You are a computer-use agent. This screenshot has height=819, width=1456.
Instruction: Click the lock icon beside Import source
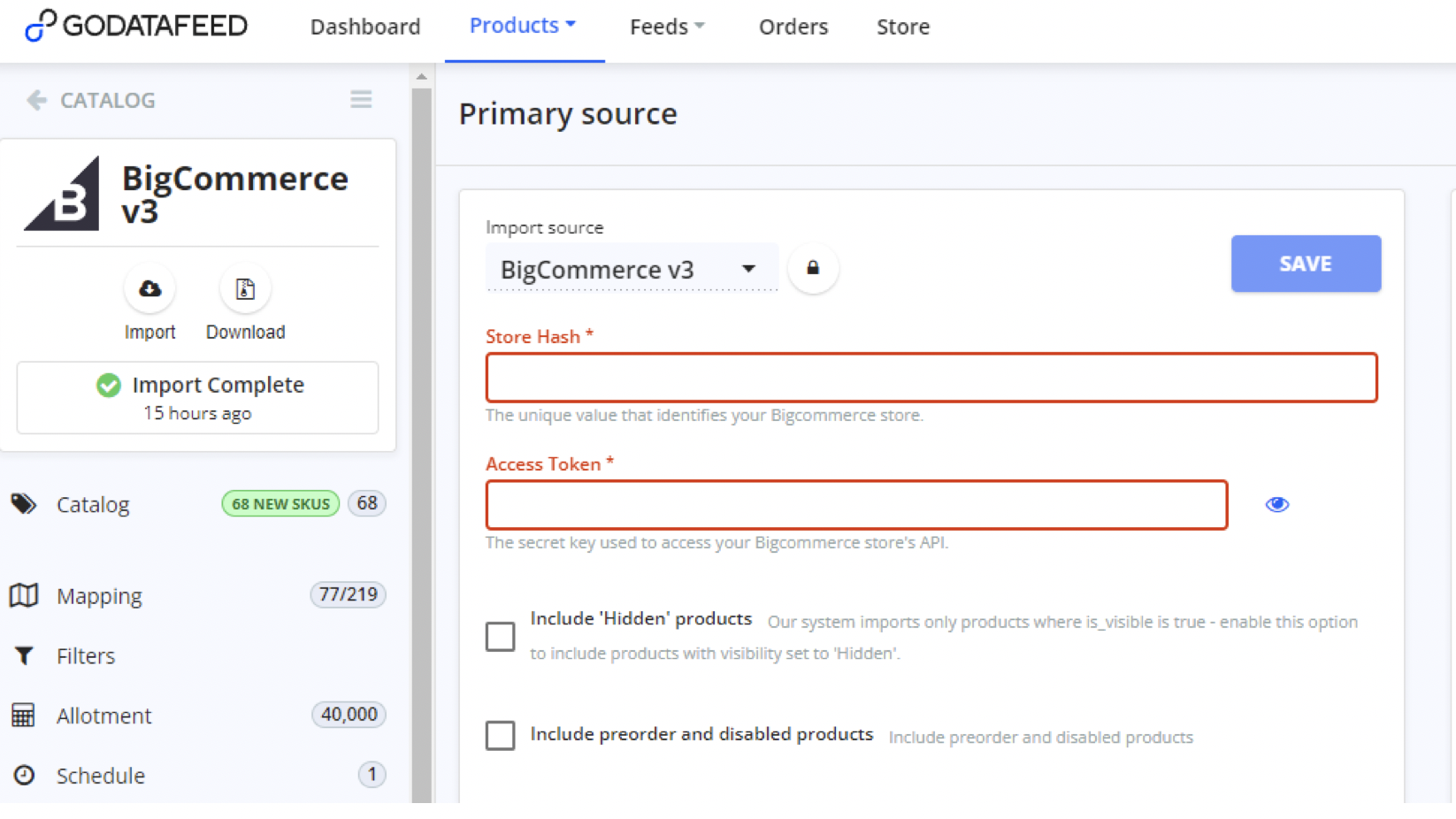(x=813, y=268)
